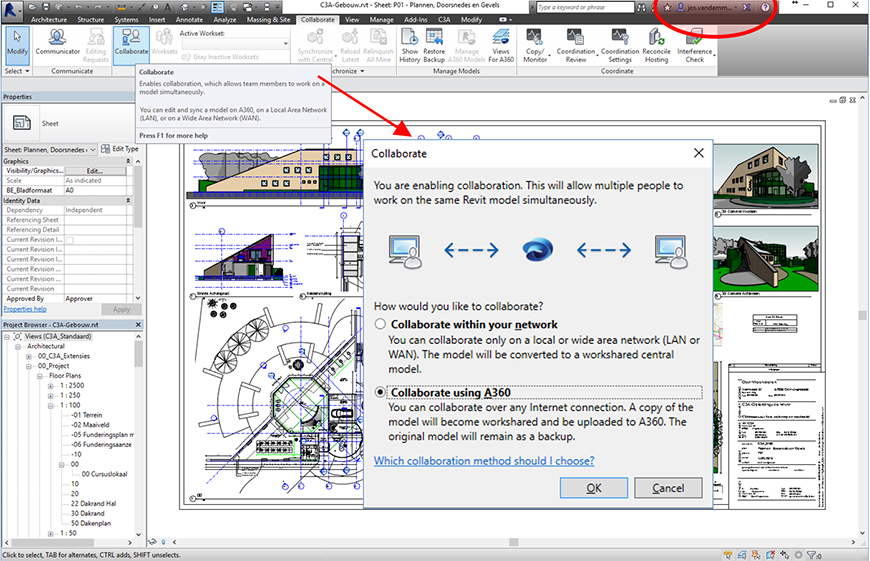Viewport: 870px width, 561px height.
Task: Click Reconcile Hosting
Action: click(x=656, y=46)
